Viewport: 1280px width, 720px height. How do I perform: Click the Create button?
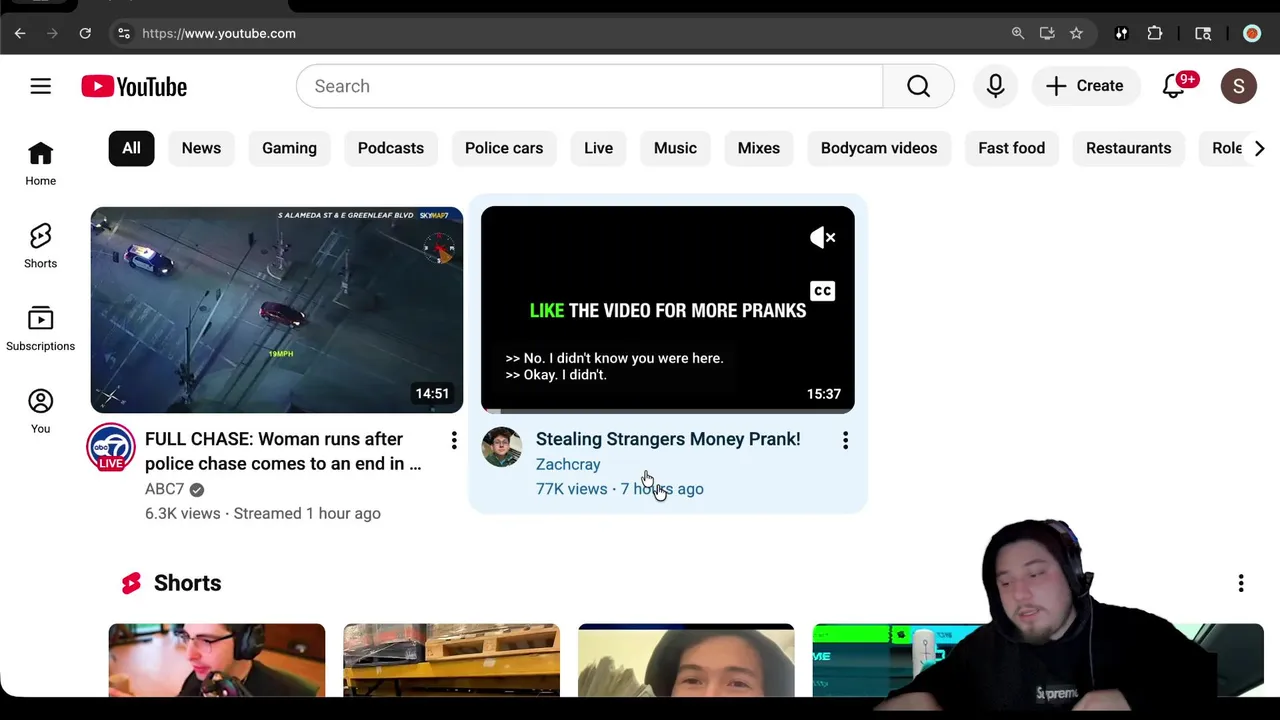coord(1085,86)
